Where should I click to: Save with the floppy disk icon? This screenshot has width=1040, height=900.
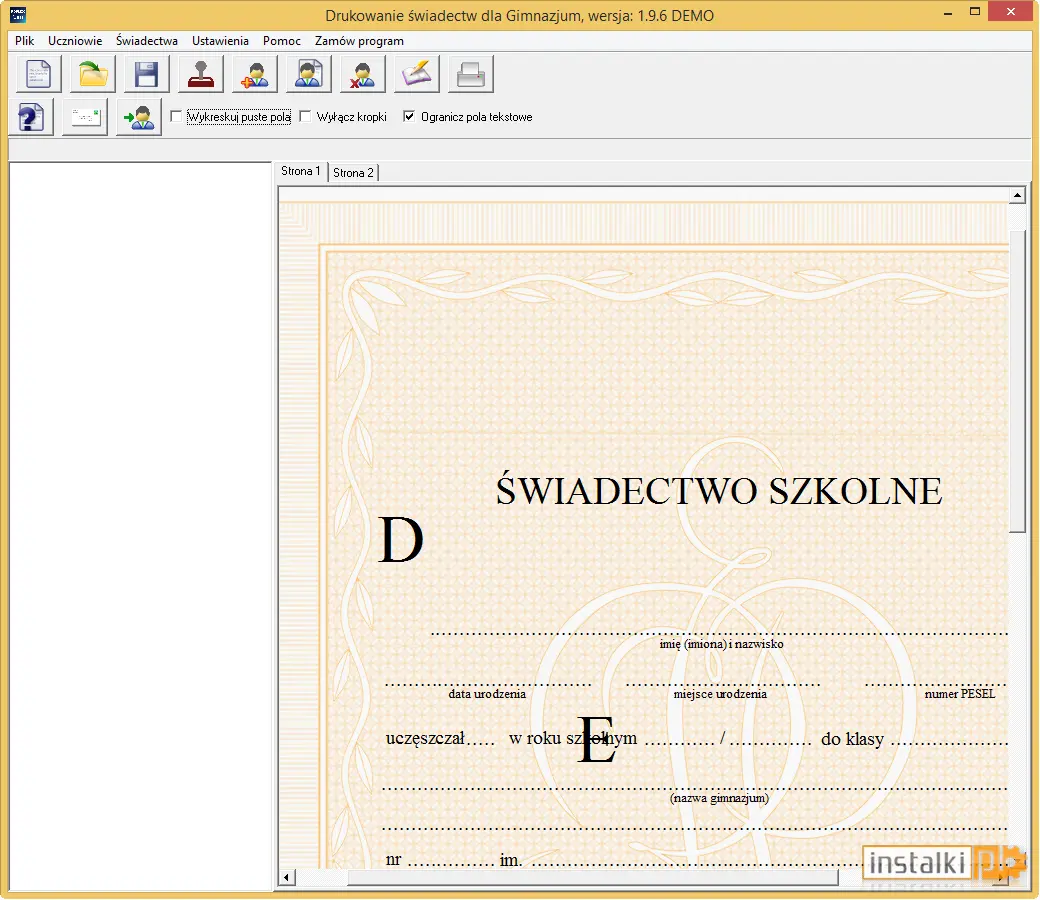click(147, 74)
